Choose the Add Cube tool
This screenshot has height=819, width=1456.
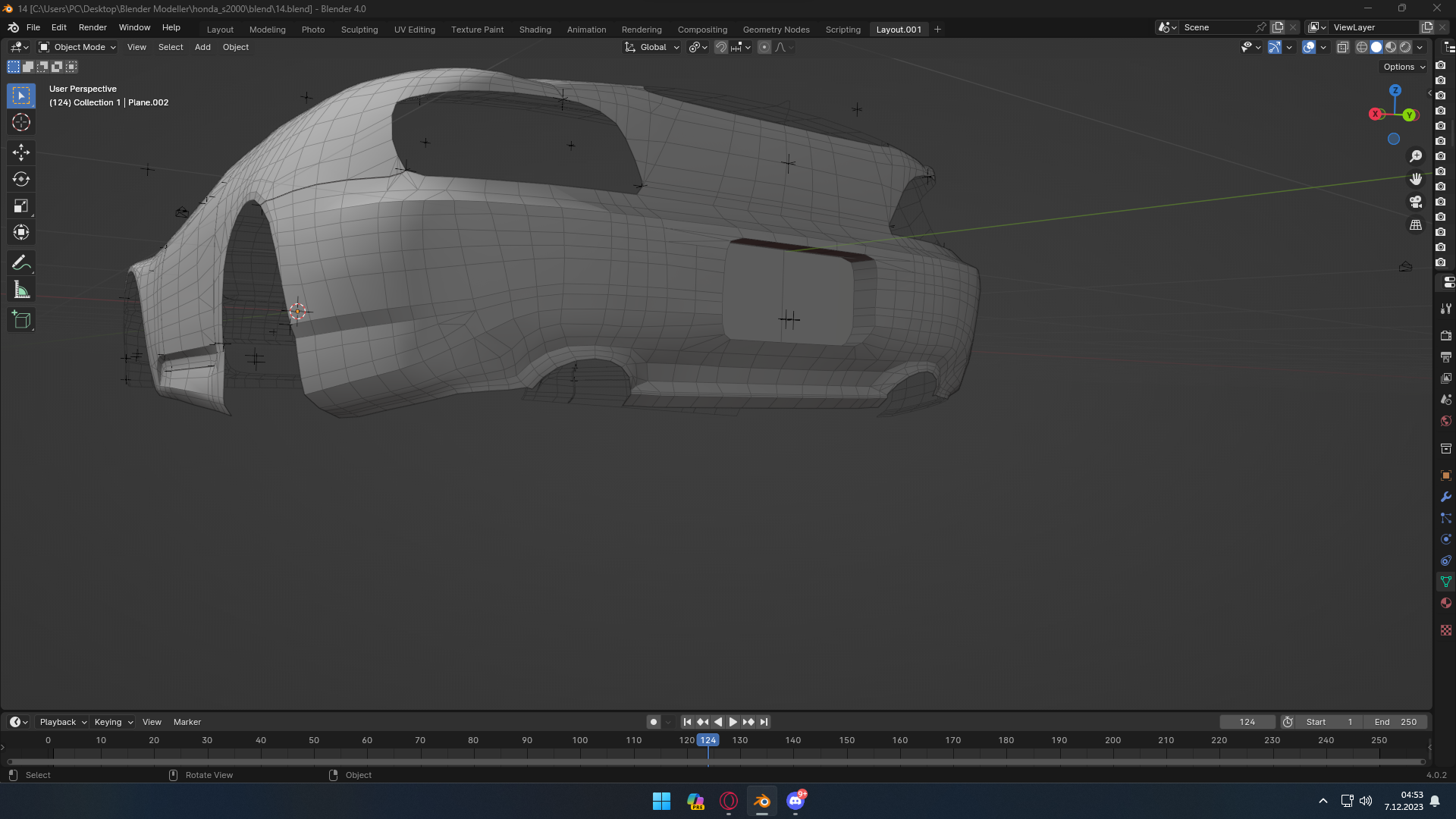[21, 320]
